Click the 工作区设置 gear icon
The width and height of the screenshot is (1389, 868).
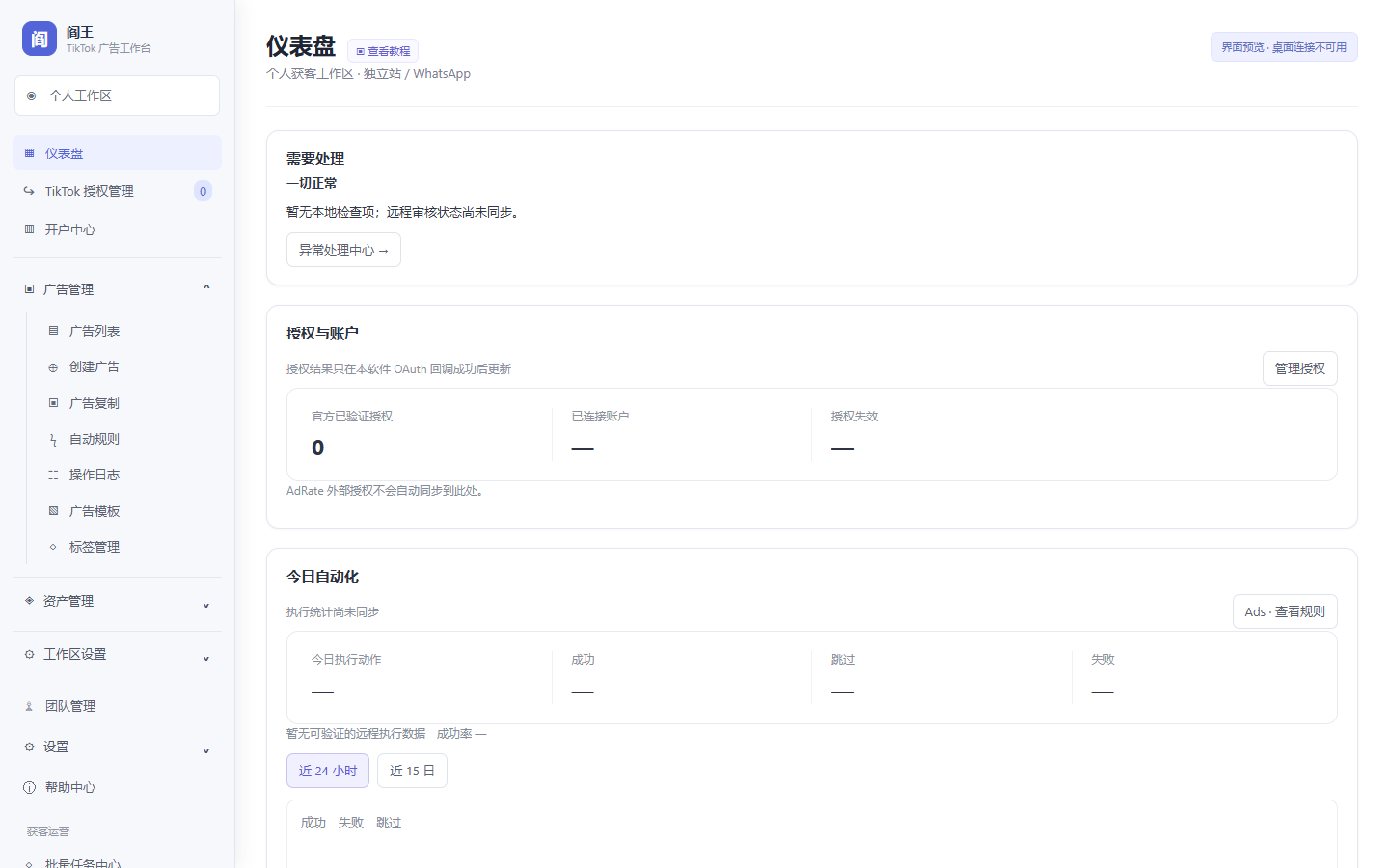29,654
